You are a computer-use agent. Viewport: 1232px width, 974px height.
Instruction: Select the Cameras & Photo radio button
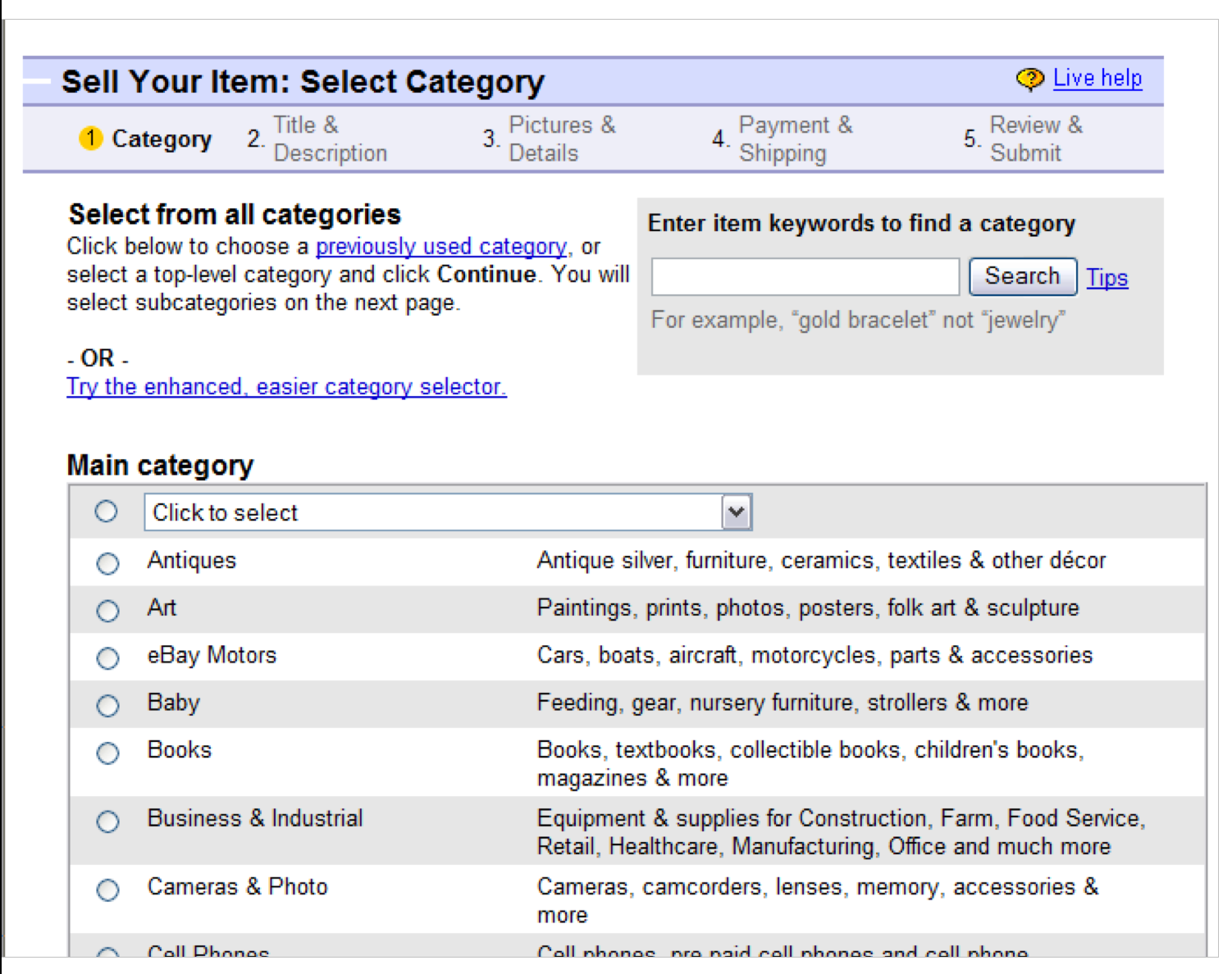107,890
